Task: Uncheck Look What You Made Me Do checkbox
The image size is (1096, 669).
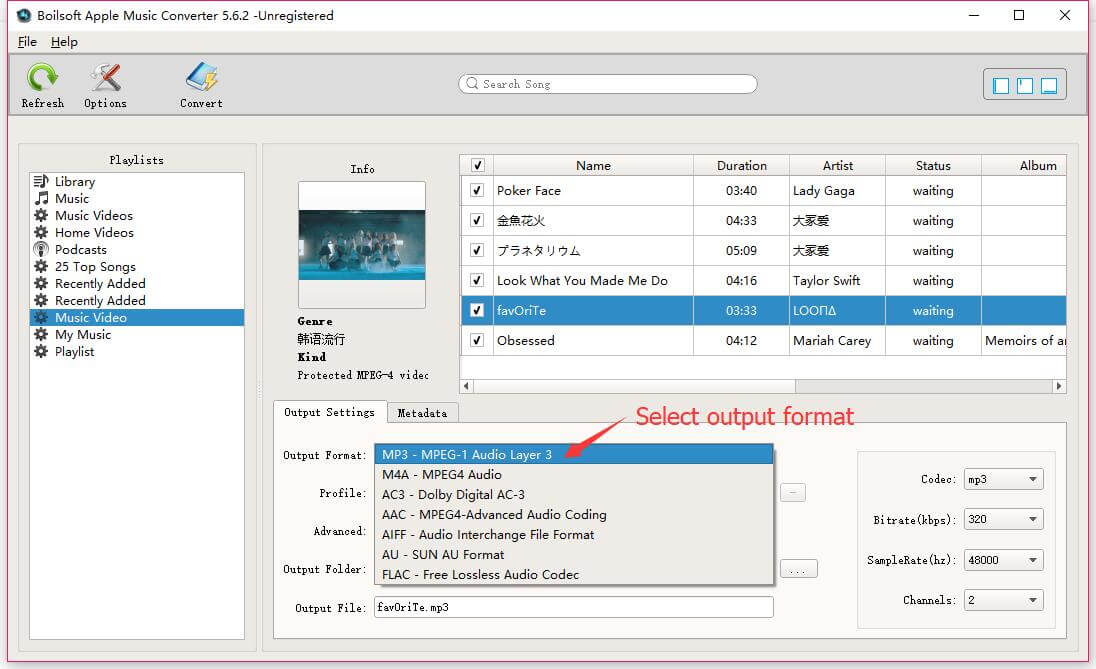Action: [477, 280]
